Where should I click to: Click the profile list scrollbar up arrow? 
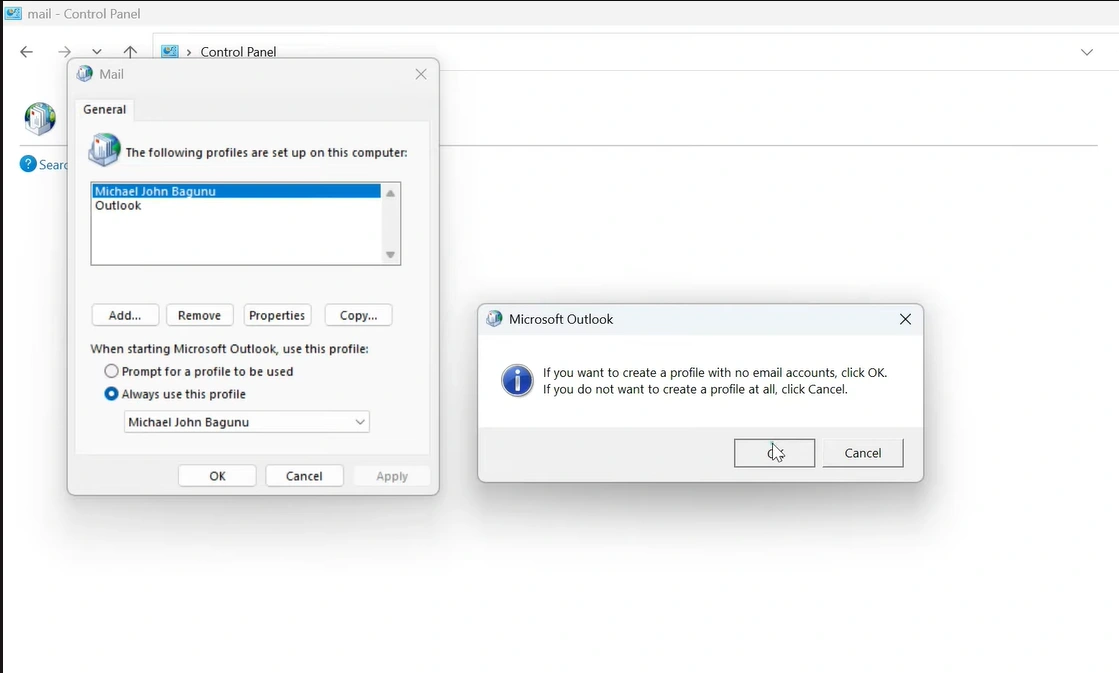tap(390, 193)
